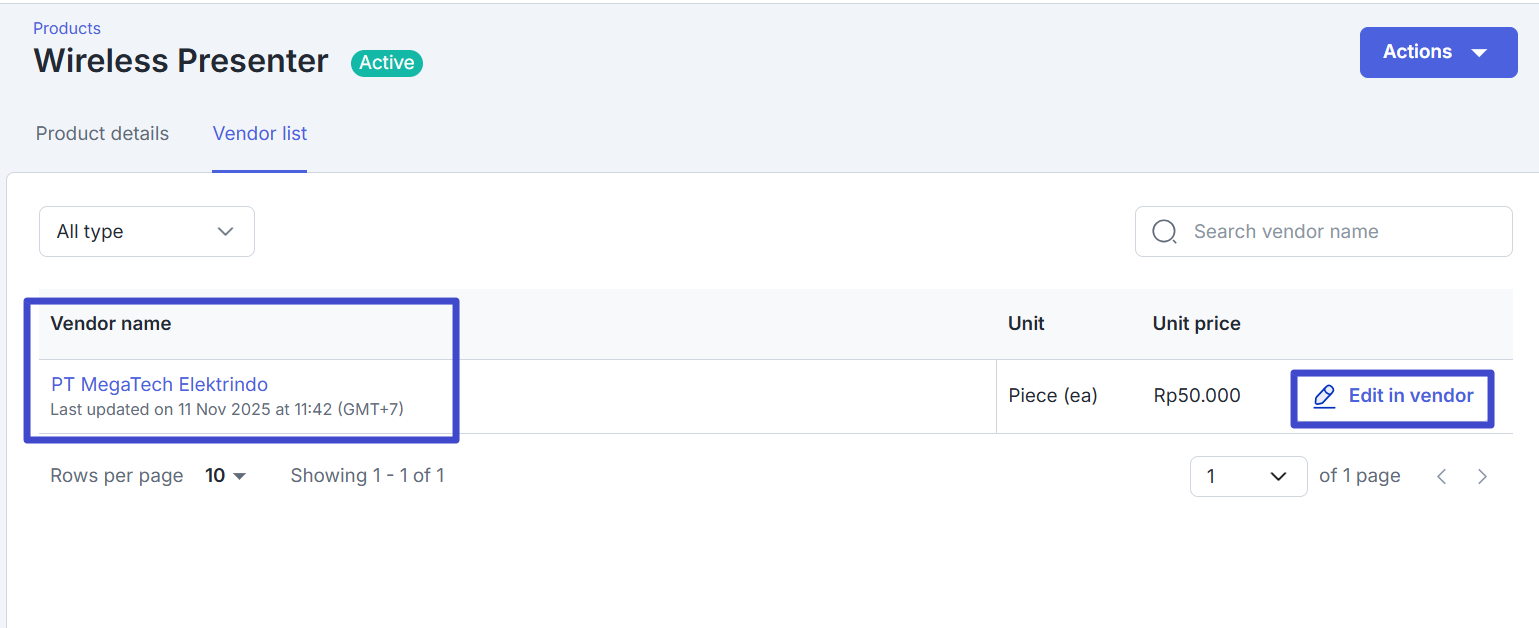Viewport: 1539px width, 628px height.
Task: Click the Rp50.000 unit price cell
Action: tap(1196, 396)
